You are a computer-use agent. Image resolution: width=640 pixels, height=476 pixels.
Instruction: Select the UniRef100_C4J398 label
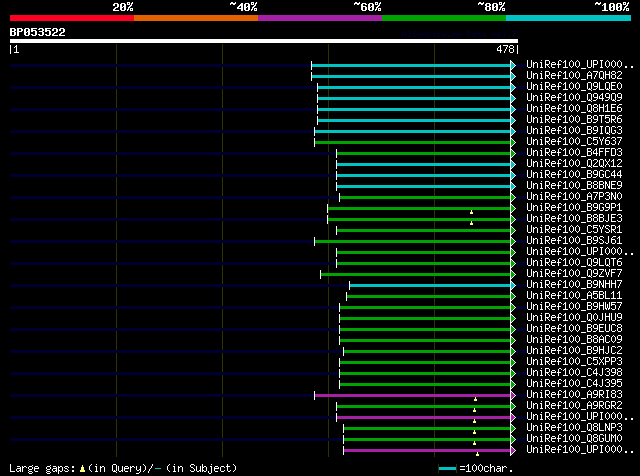click(574, 373)
